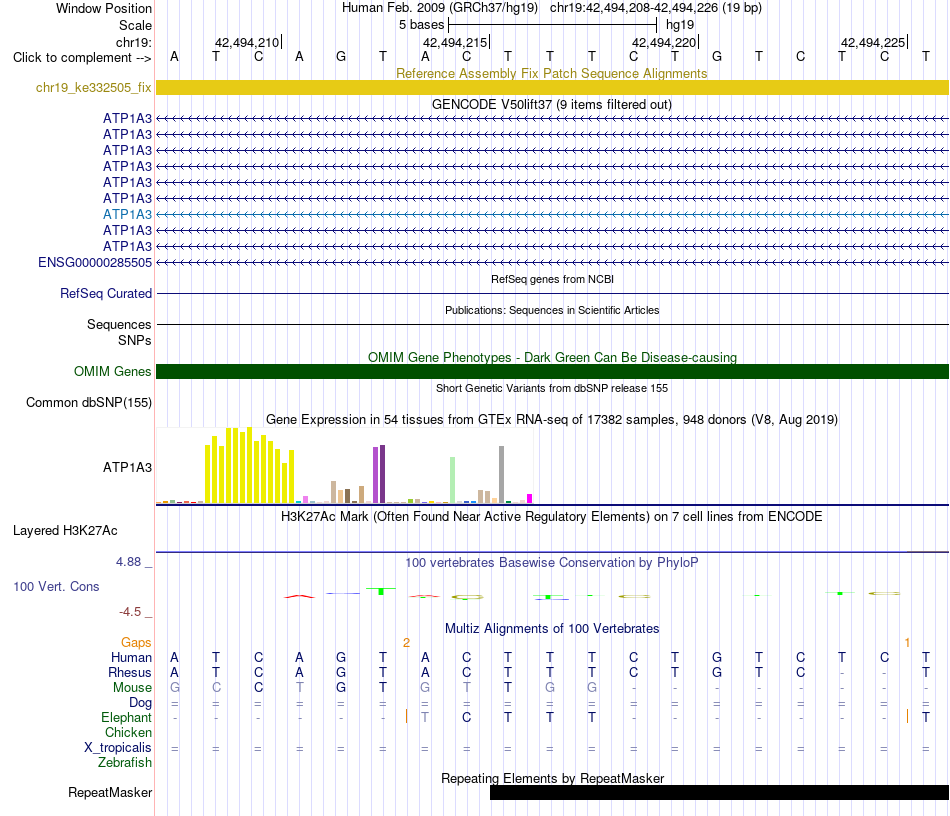Open the RefSeq Curated track label
Screen dimensions: 950x816
click(x=106, y=293)
